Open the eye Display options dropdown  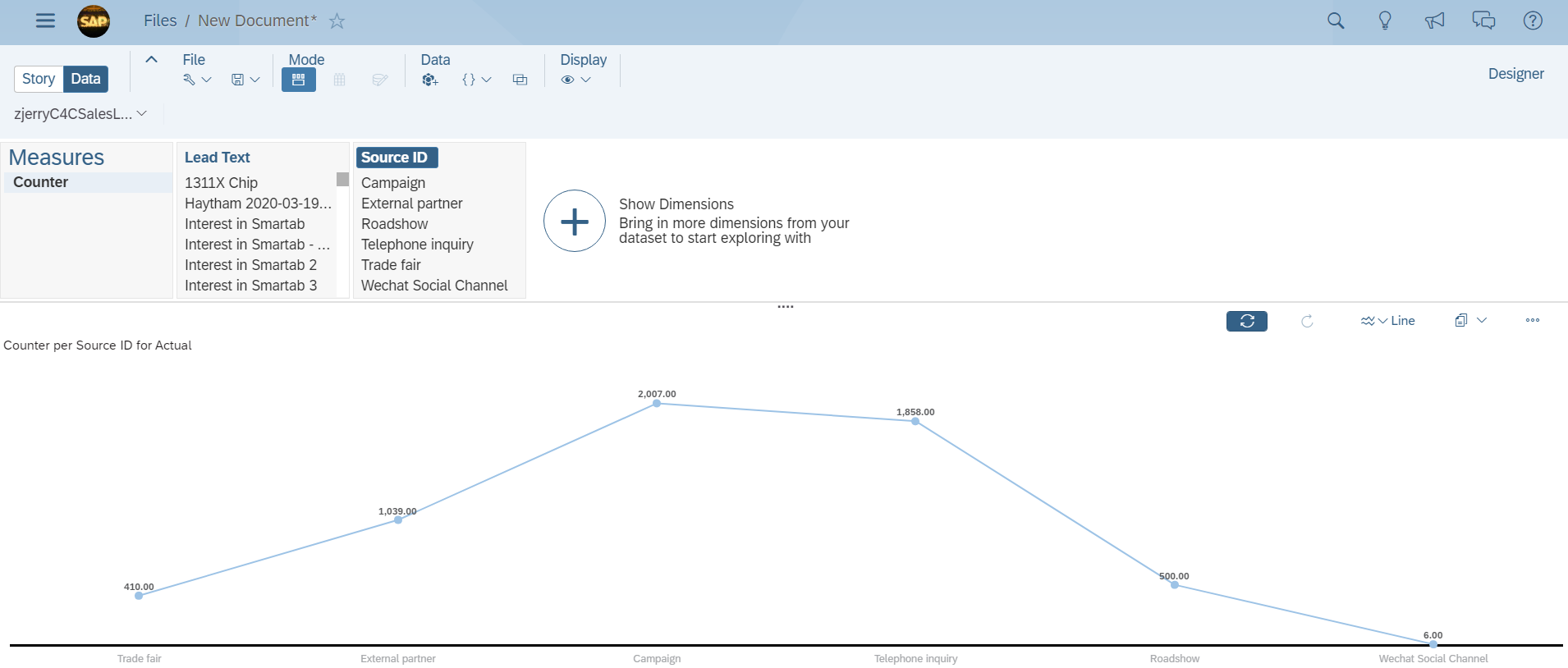[x=575, y=80]
